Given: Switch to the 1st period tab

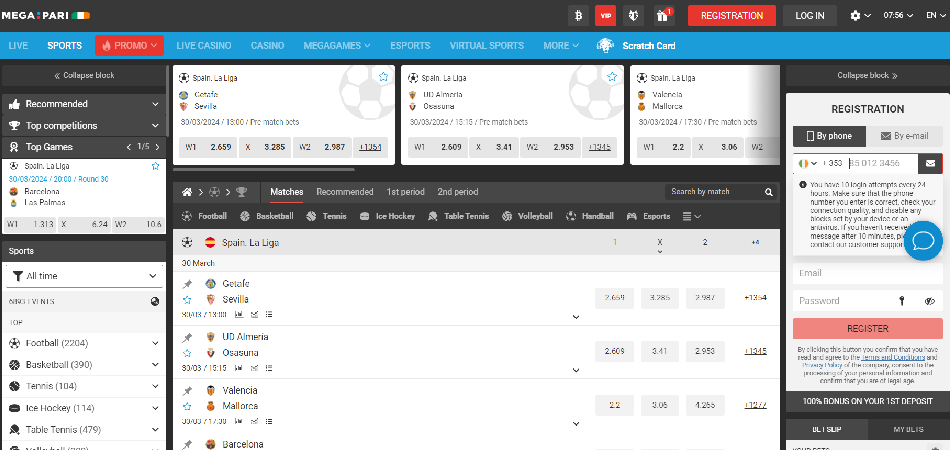Looking at the screenshot, I should [x=405, y=192].
